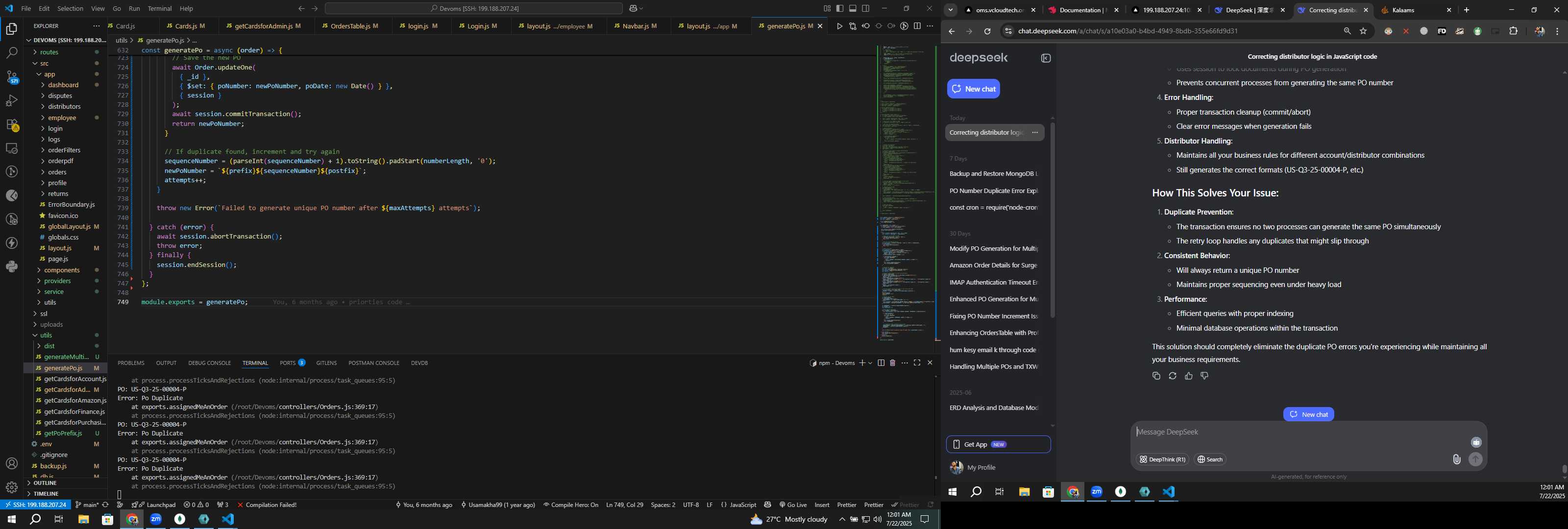
Task: Attach a file using the paperclip icon
Action: click(x=1457, y=459)
